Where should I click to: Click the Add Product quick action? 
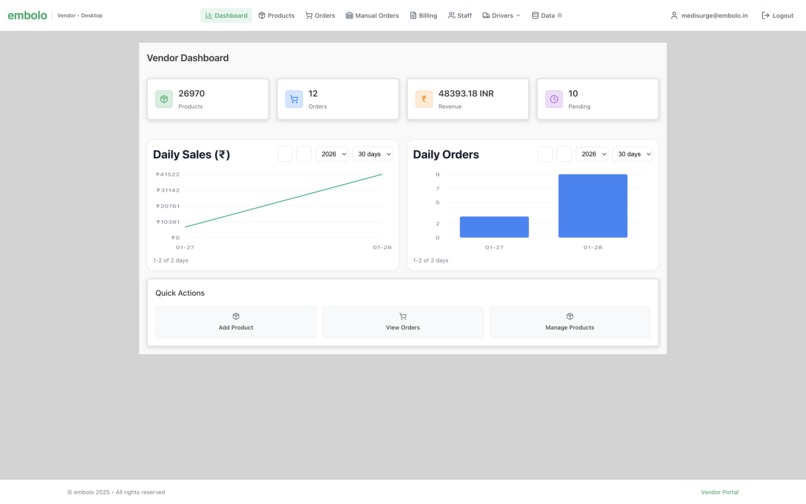tap(236, 322)
